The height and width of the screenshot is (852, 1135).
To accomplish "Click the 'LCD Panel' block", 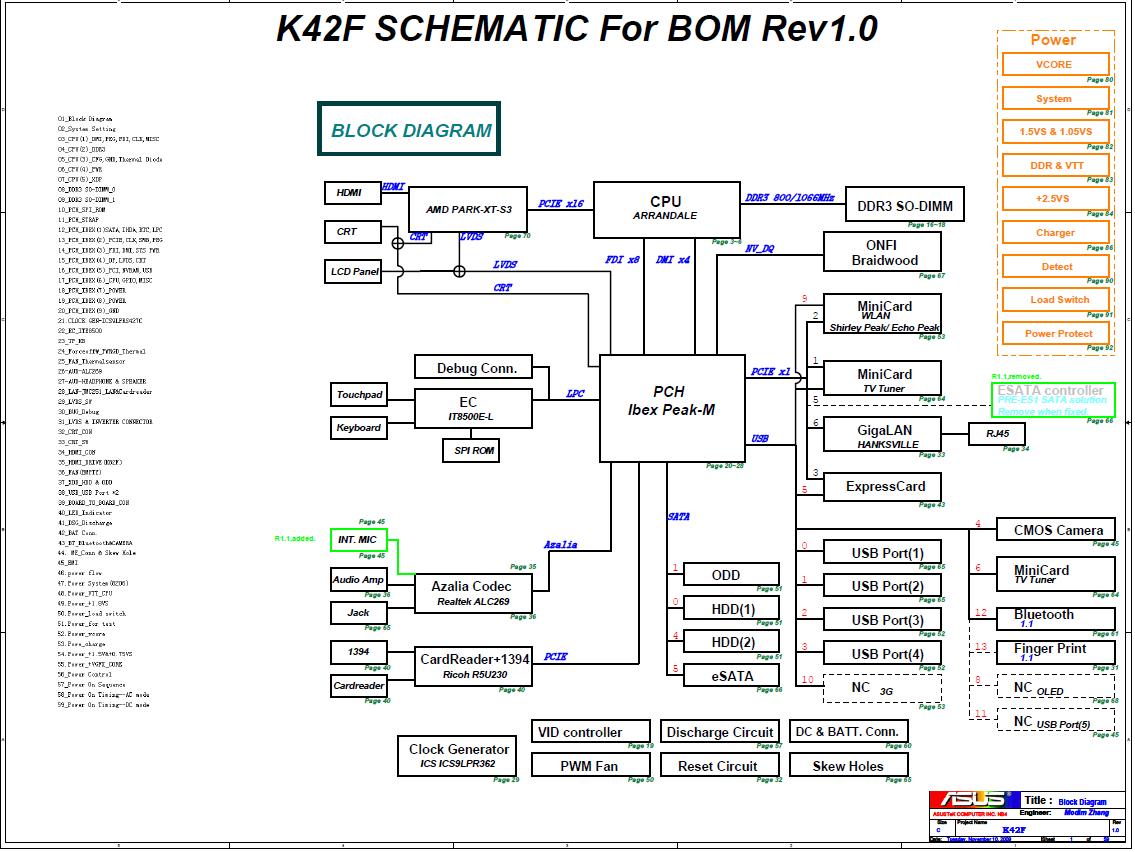I will point(353,271).
